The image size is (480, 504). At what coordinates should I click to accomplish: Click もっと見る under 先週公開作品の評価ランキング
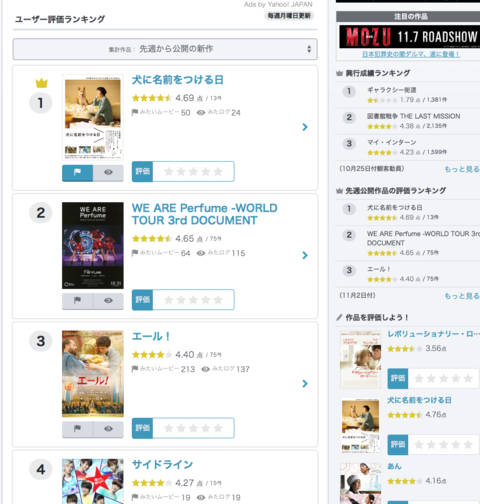click(462, 296)
